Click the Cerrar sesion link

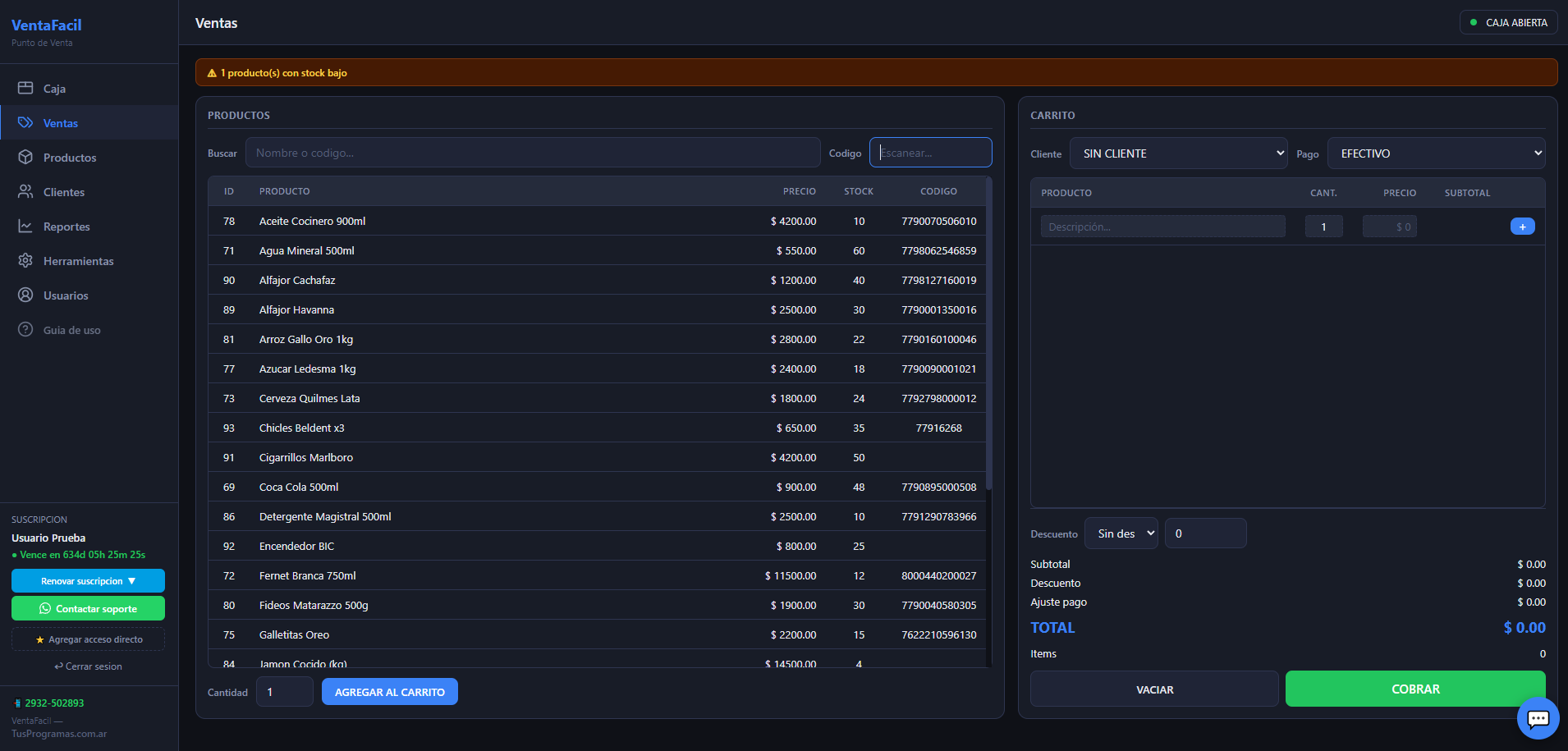(89, 666)
